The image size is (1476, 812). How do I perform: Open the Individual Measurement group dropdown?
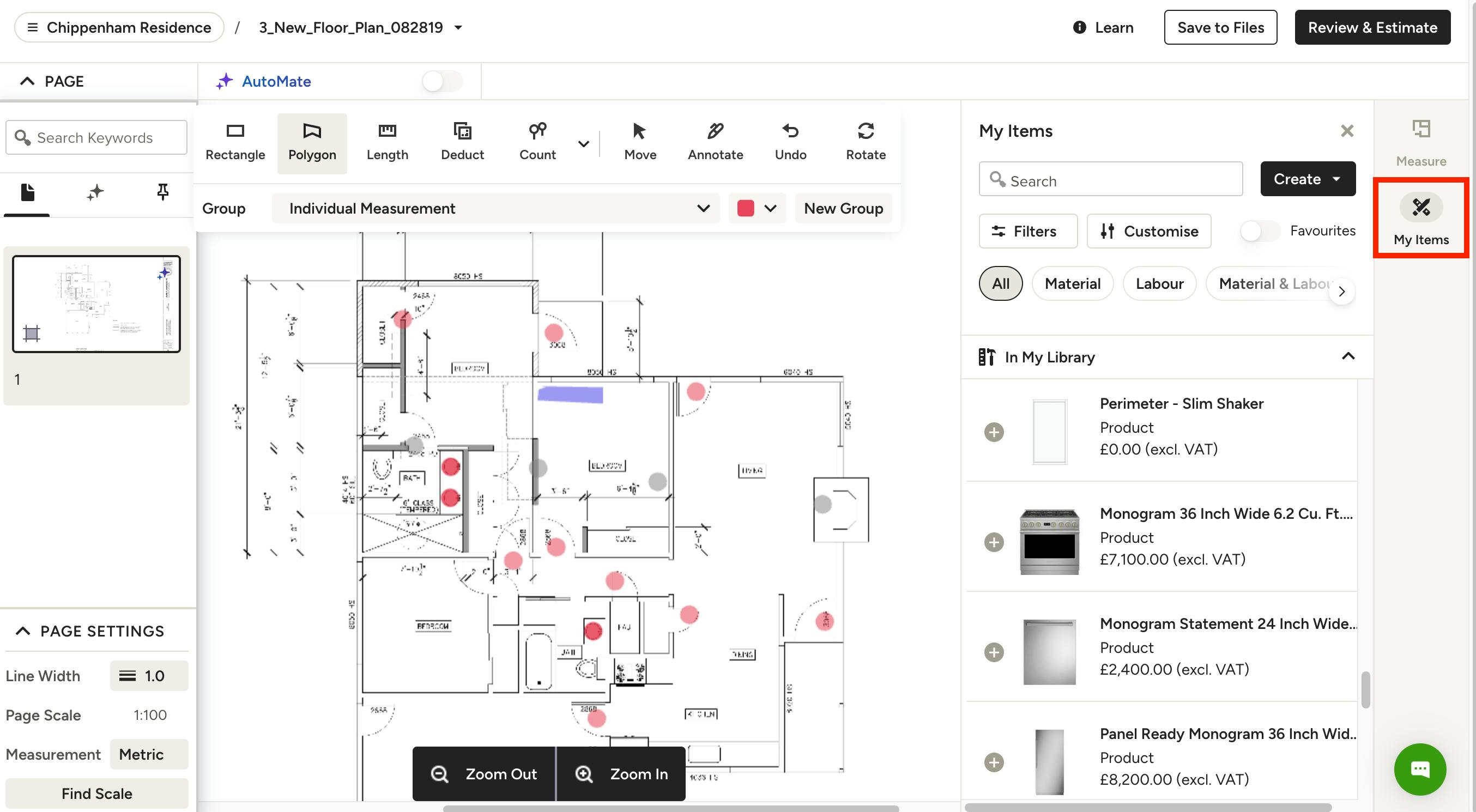coord(495,209)
